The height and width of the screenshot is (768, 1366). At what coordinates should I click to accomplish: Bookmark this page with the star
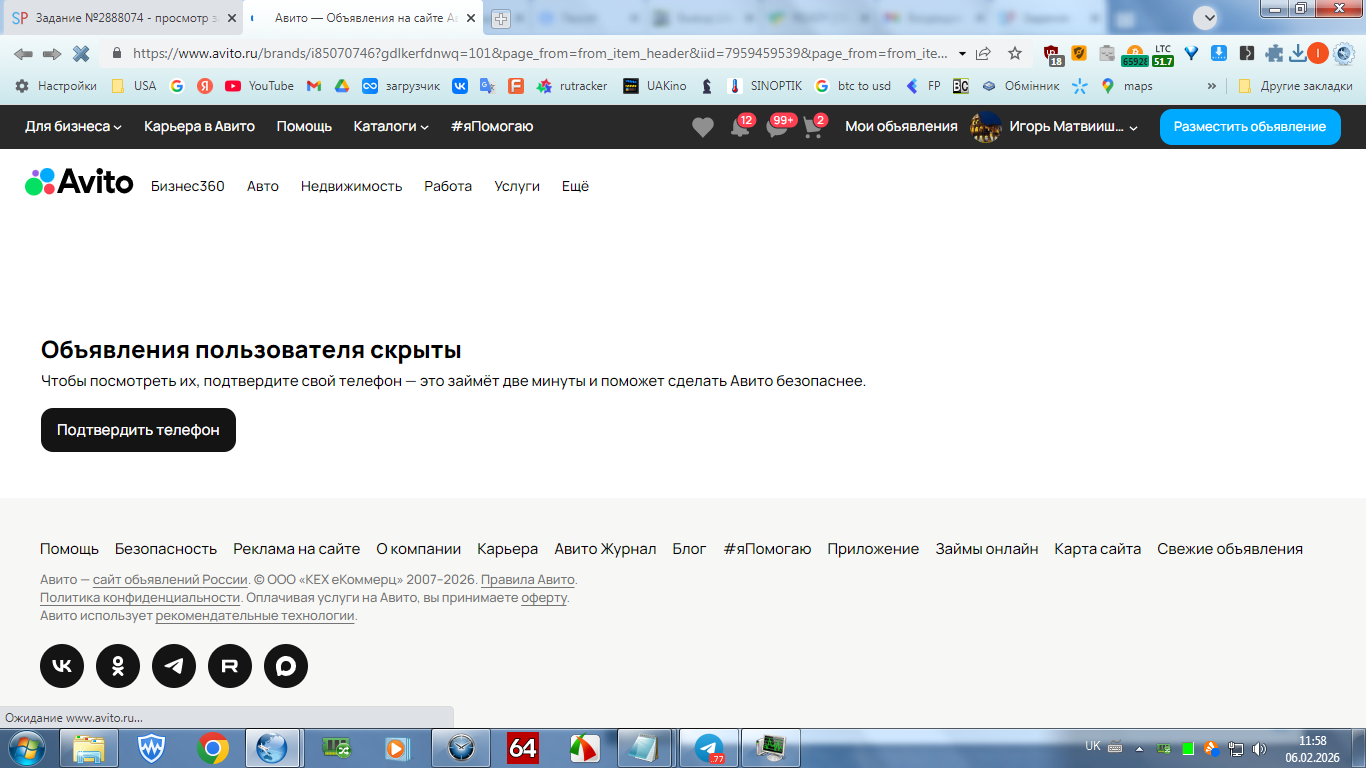coord(1015,54)
